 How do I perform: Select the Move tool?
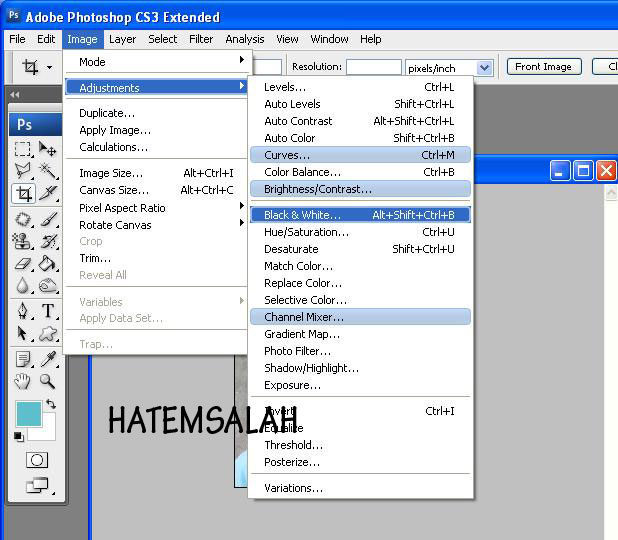click(48, 149)
